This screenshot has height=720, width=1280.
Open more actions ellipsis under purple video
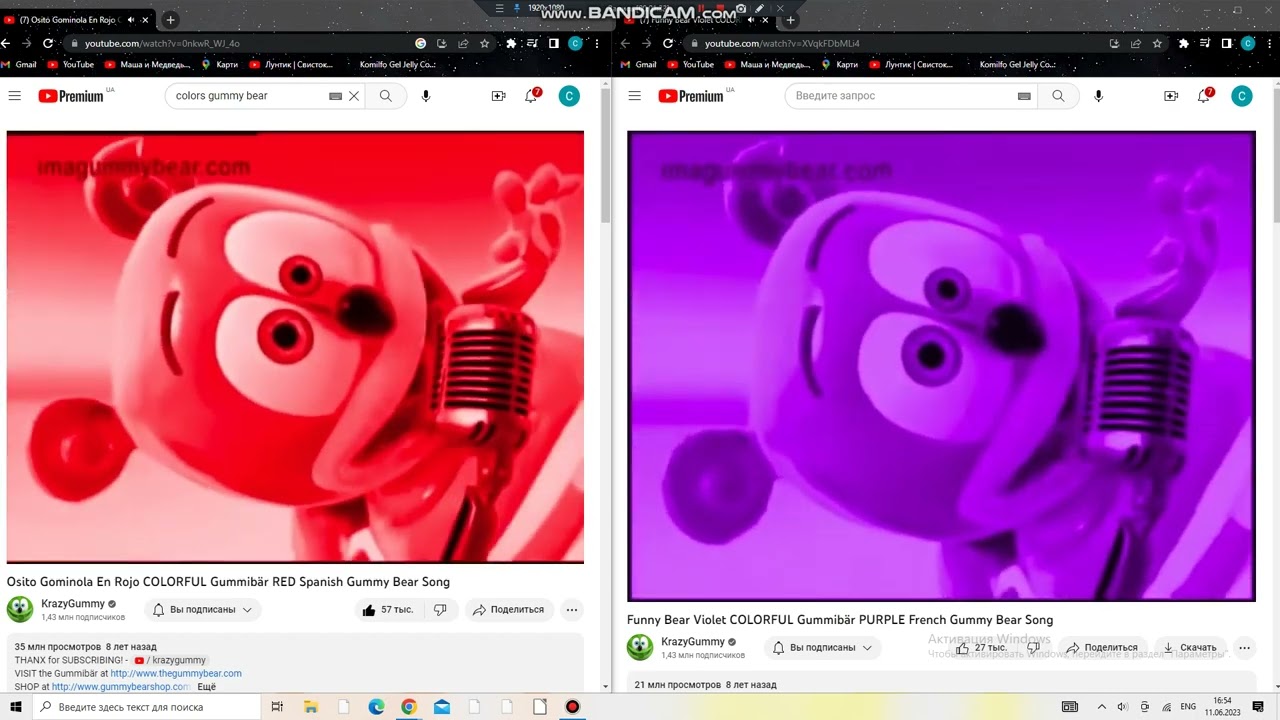[1245, 648]
